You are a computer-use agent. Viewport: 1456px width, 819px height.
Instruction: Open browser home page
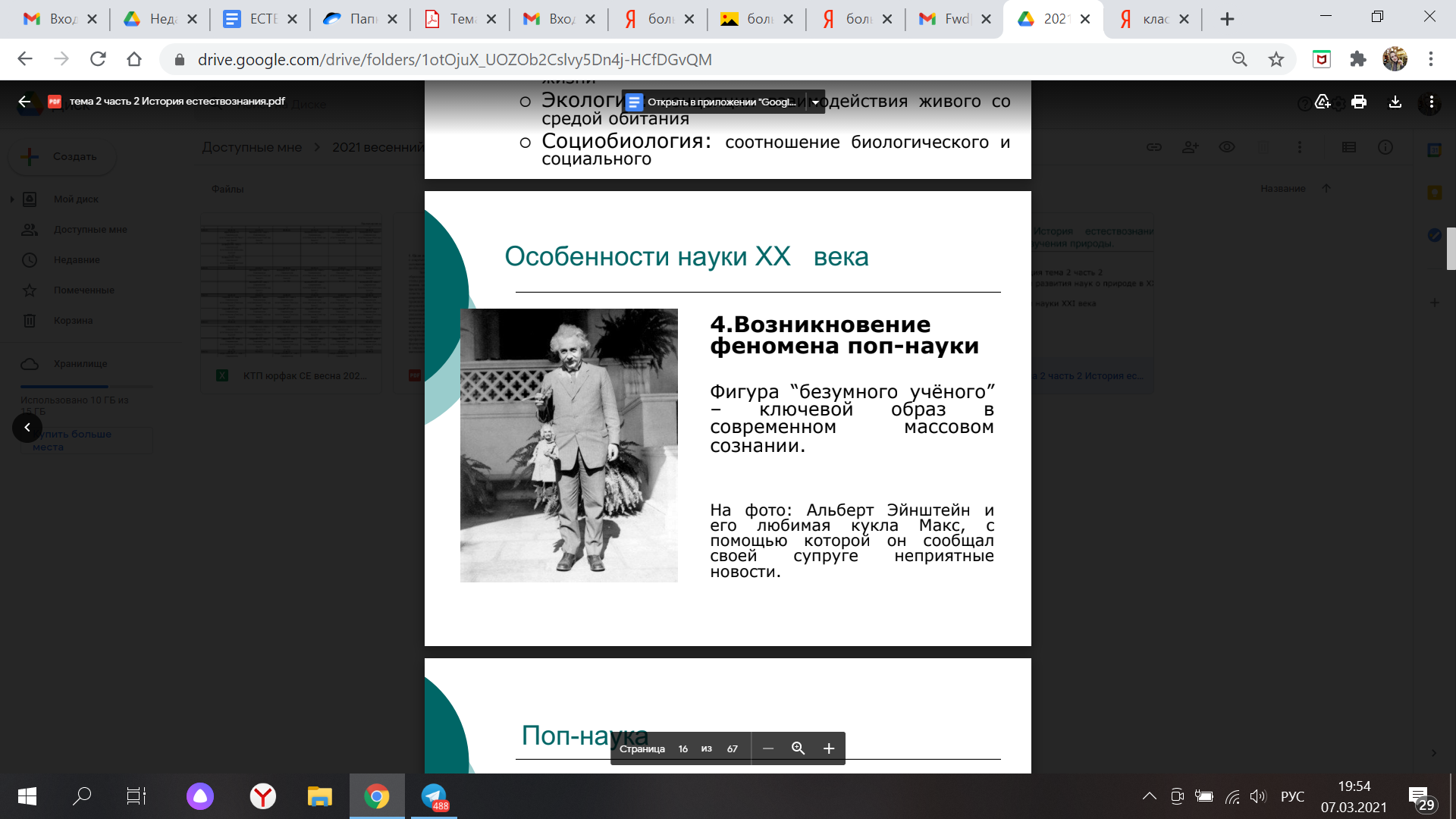[134, 59]
